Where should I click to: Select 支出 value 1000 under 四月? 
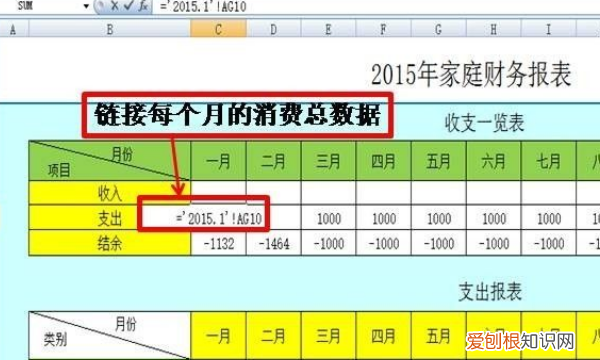point(383,218)
